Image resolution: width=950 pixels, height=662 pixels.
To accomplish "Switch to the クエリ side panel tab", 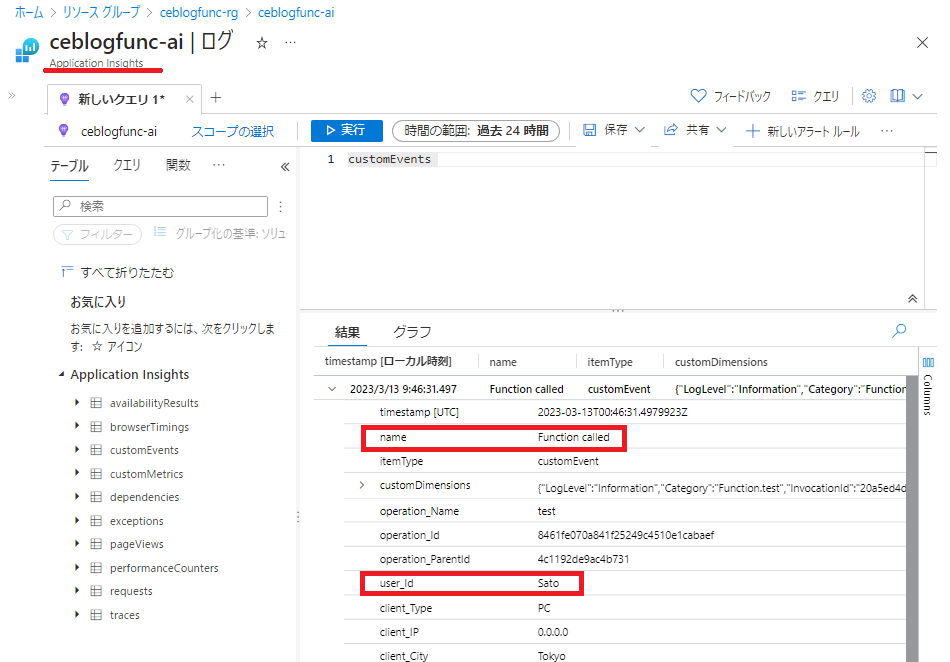I will pyautogui.click(x=127, y=165).
